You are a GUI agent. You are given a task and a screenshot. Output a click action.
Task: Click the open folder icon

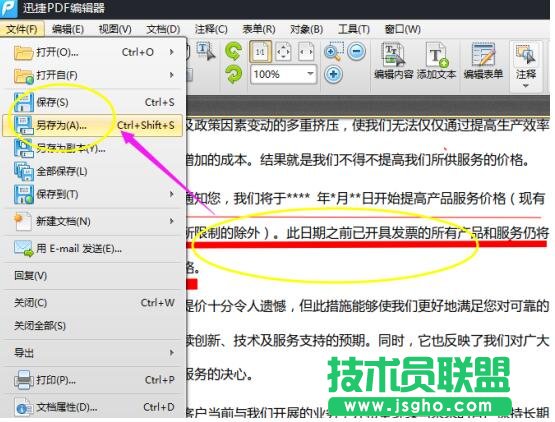(23, 52)
